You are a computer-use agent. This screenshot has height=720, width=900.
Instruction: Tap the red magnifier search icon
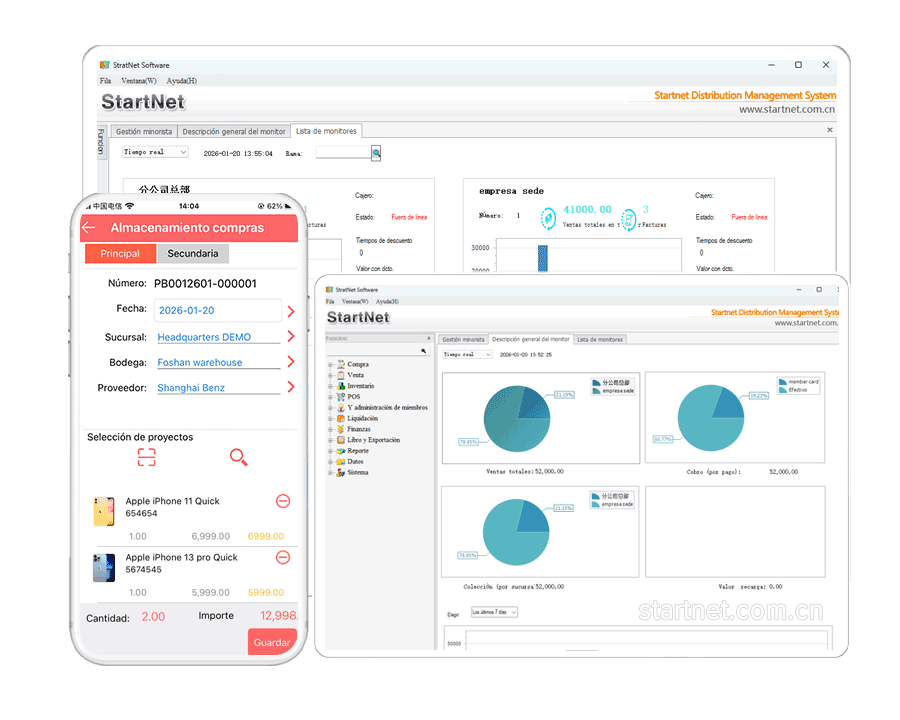pyautogui.click(x=238, y=457)
